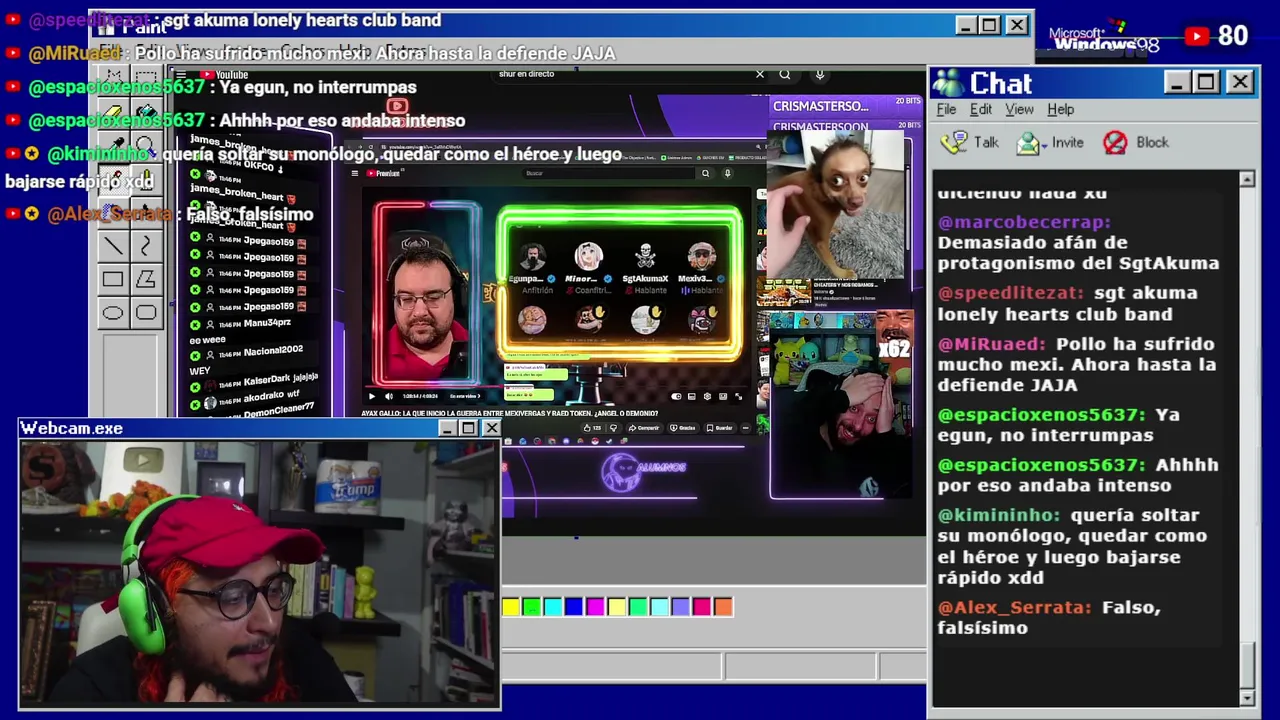Click the voice search microphone in YouTube
Viewport: 1280px width, 720px height.
[820, 74]
